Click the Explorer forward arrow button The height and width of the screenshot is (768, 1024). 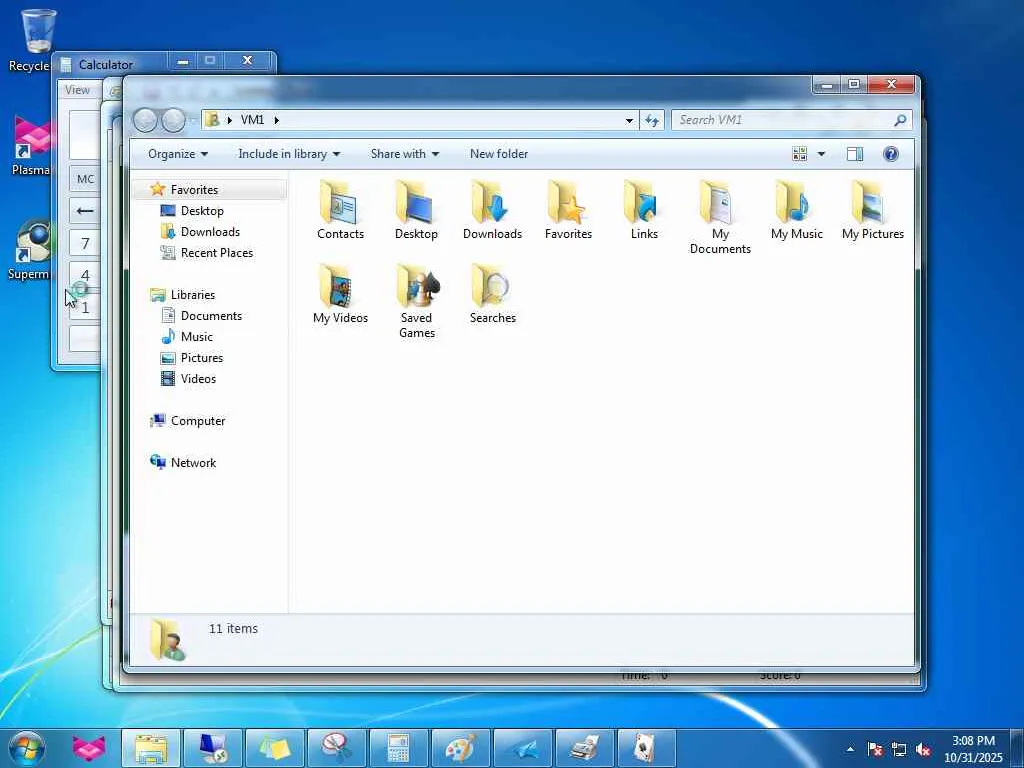click(x=173, y=120)
